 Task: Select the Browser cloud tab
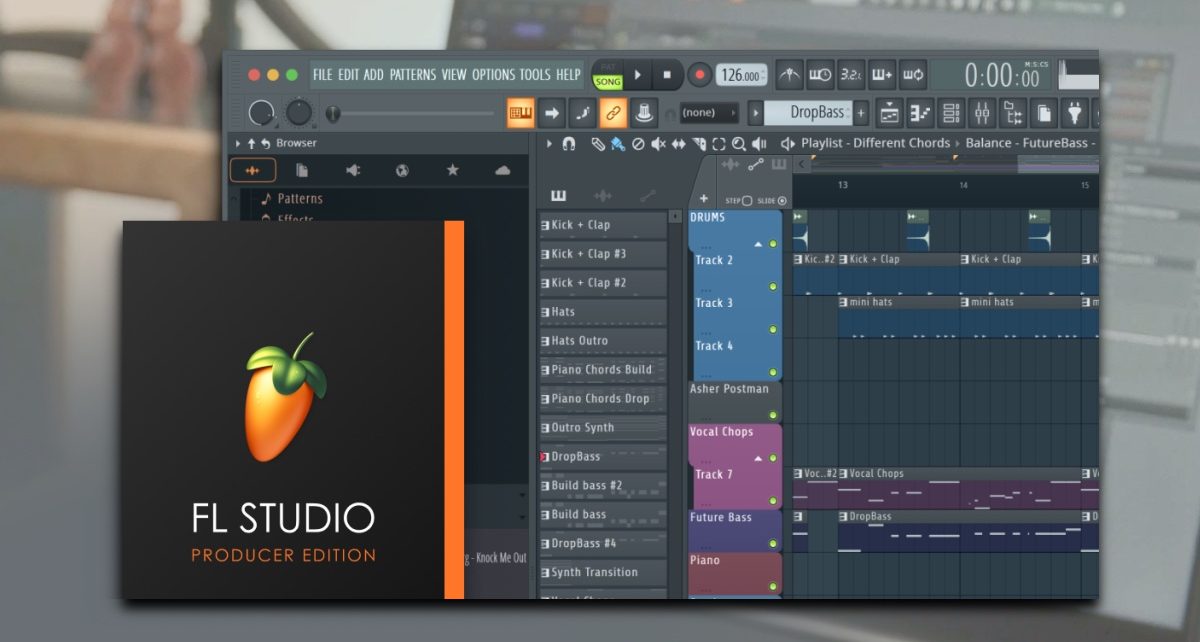[x=502, y=171]
